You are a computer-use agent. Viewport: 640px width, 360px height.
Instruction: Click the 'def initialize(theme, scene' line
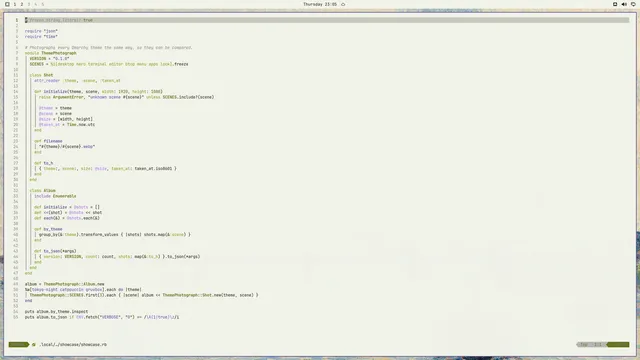pos(98,91)
